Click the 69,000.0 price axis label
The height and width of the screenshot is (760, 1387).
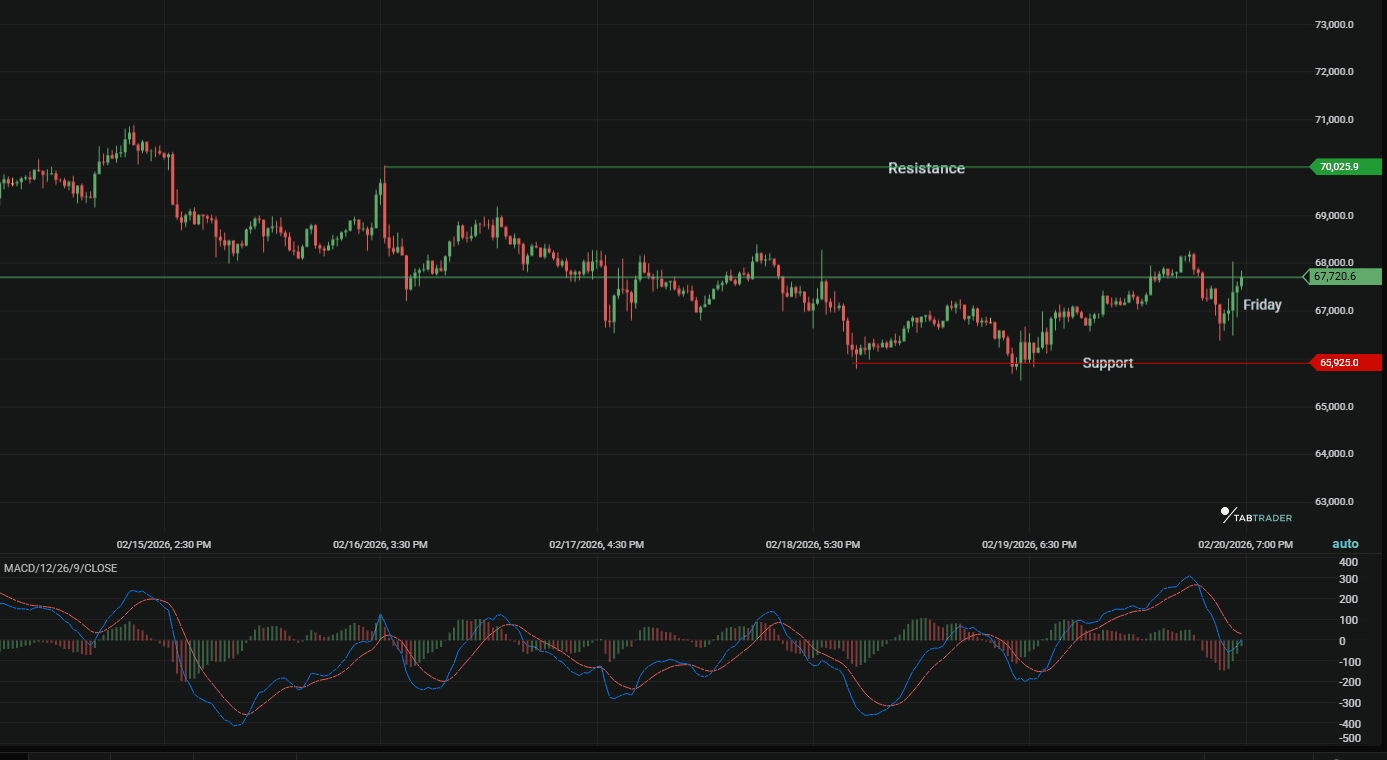(1334, 215)
